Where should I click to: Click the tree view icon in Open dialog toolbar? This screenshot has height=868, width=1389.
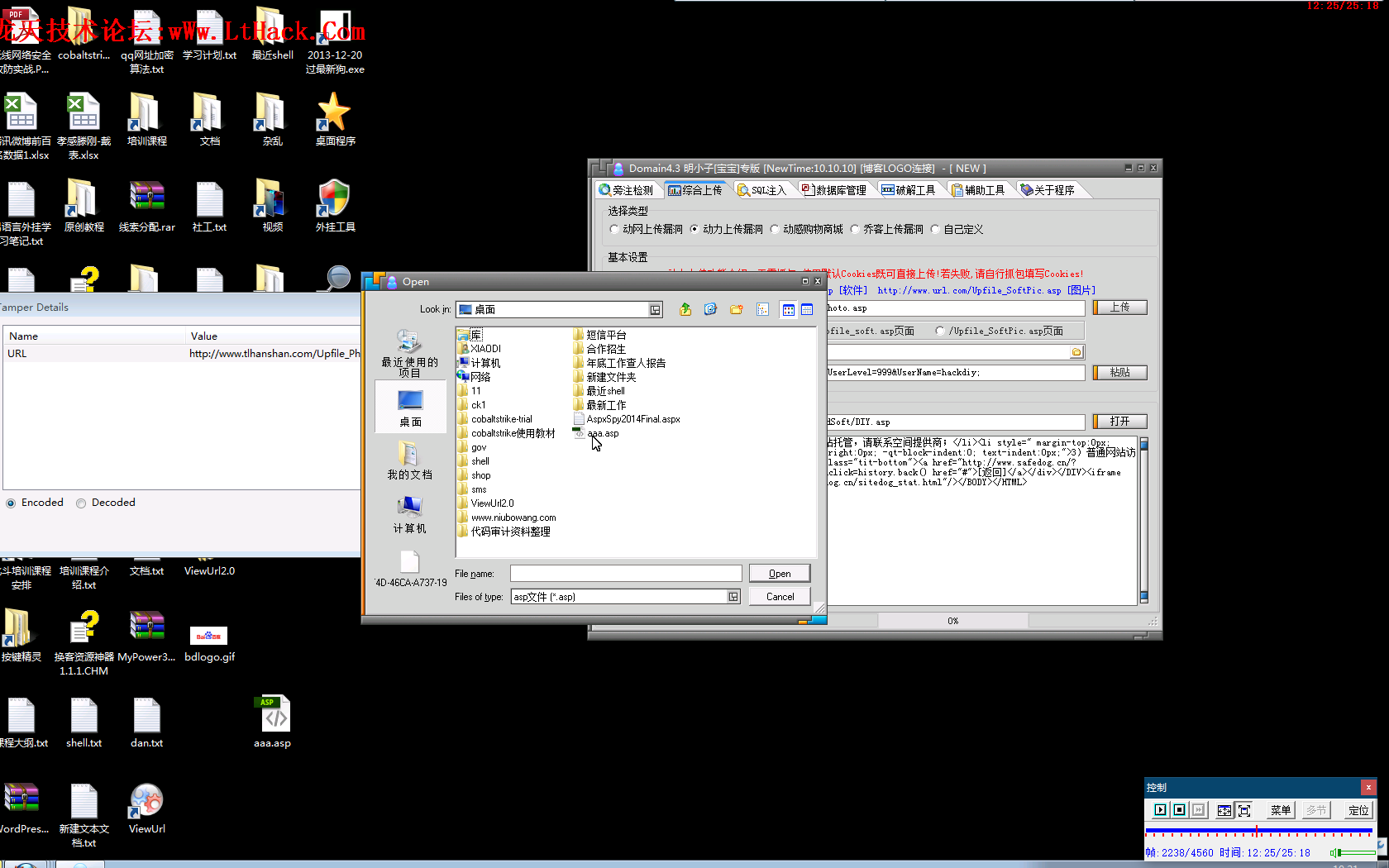pyautogui.click(x=762, y=309)
